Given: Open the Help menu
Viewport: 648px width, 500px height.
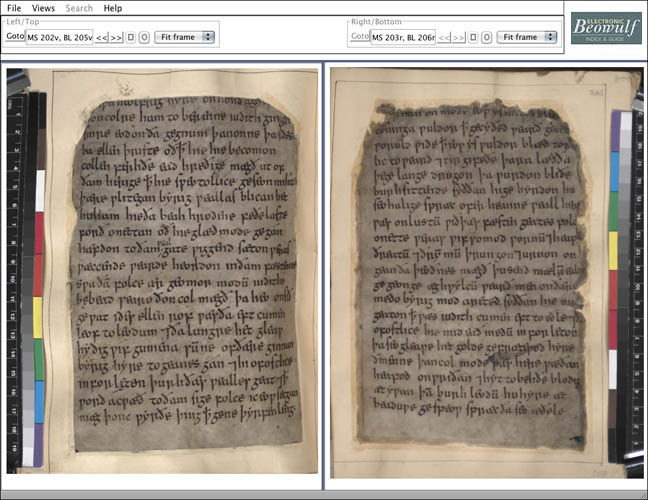Looking at the screenshot, I should tap(112, 8).
